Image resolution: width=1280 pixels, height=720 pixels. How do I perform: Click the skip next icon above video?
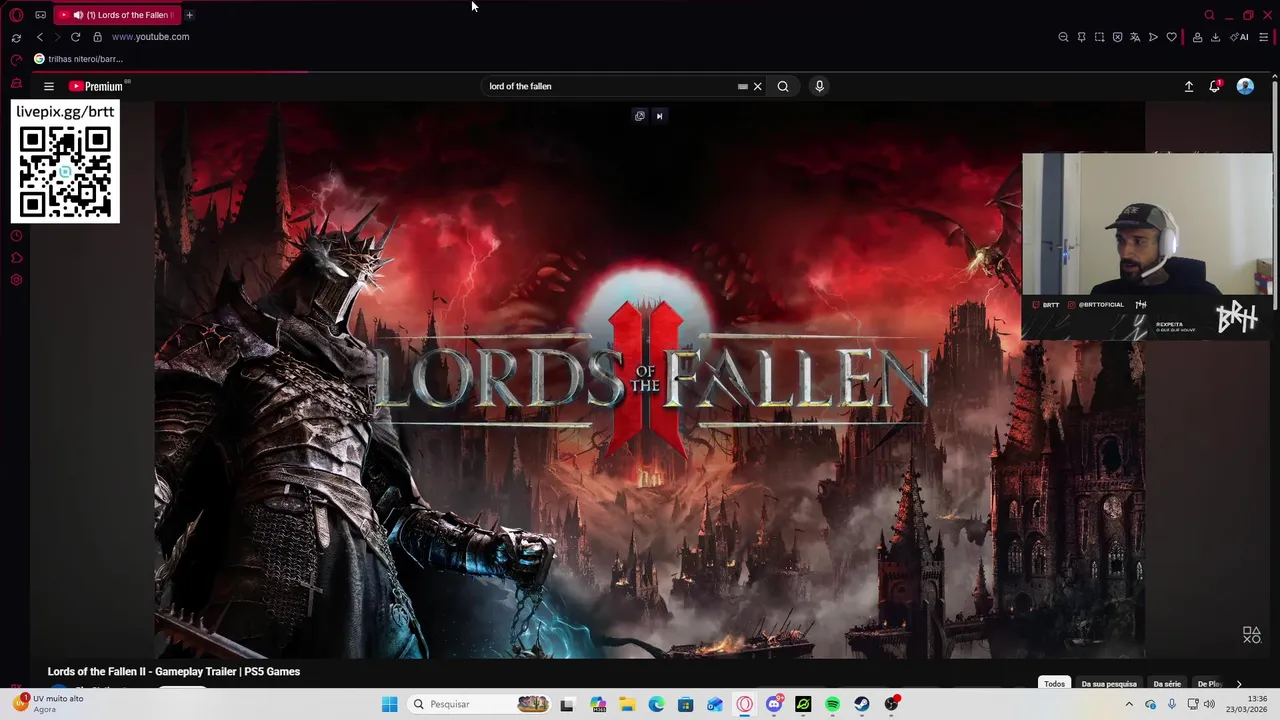[x=659, y=116]
